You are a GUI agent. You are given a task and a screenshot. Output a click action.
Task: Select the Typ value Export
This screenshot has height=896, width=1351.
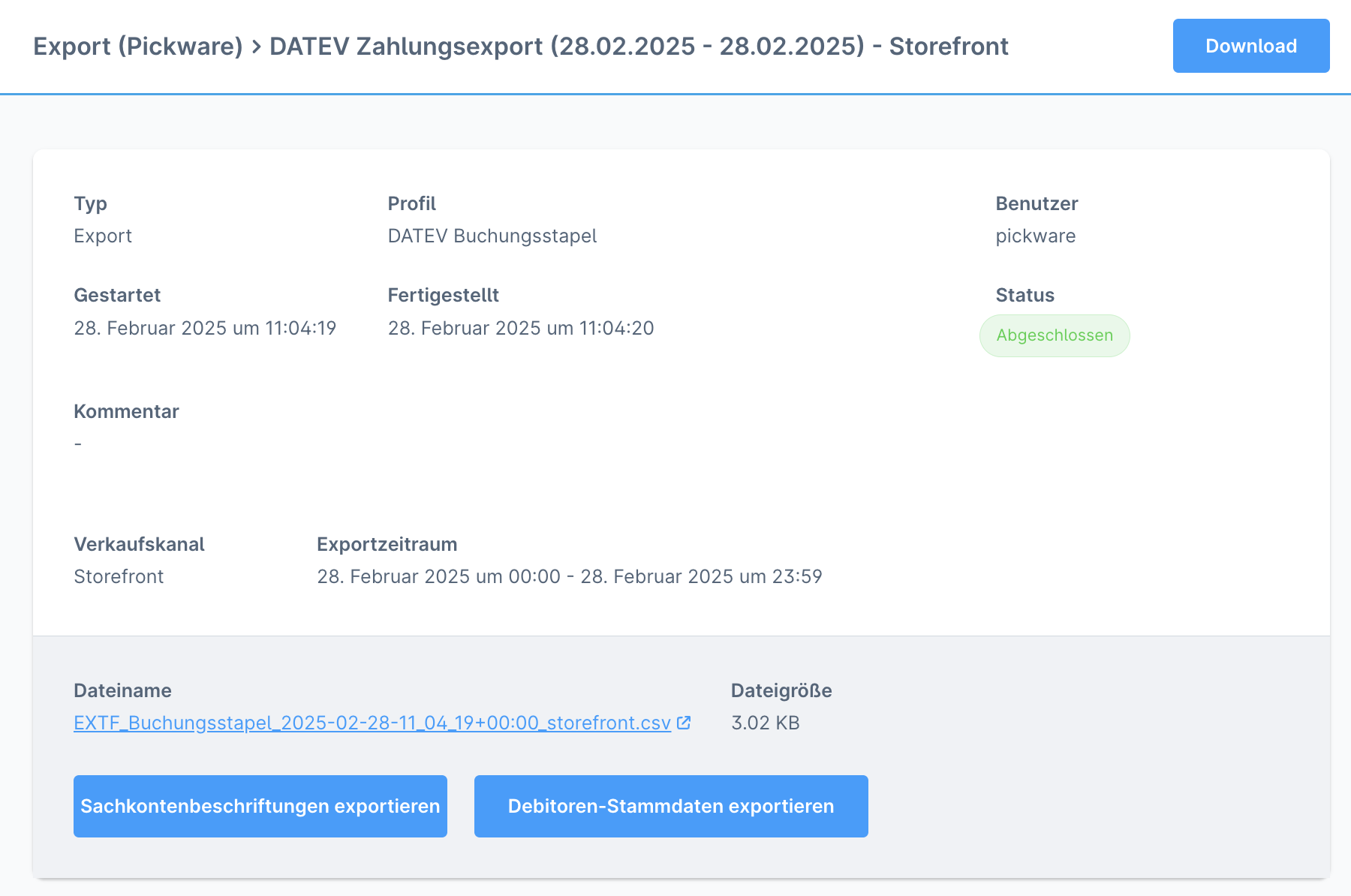pos(103,236)
